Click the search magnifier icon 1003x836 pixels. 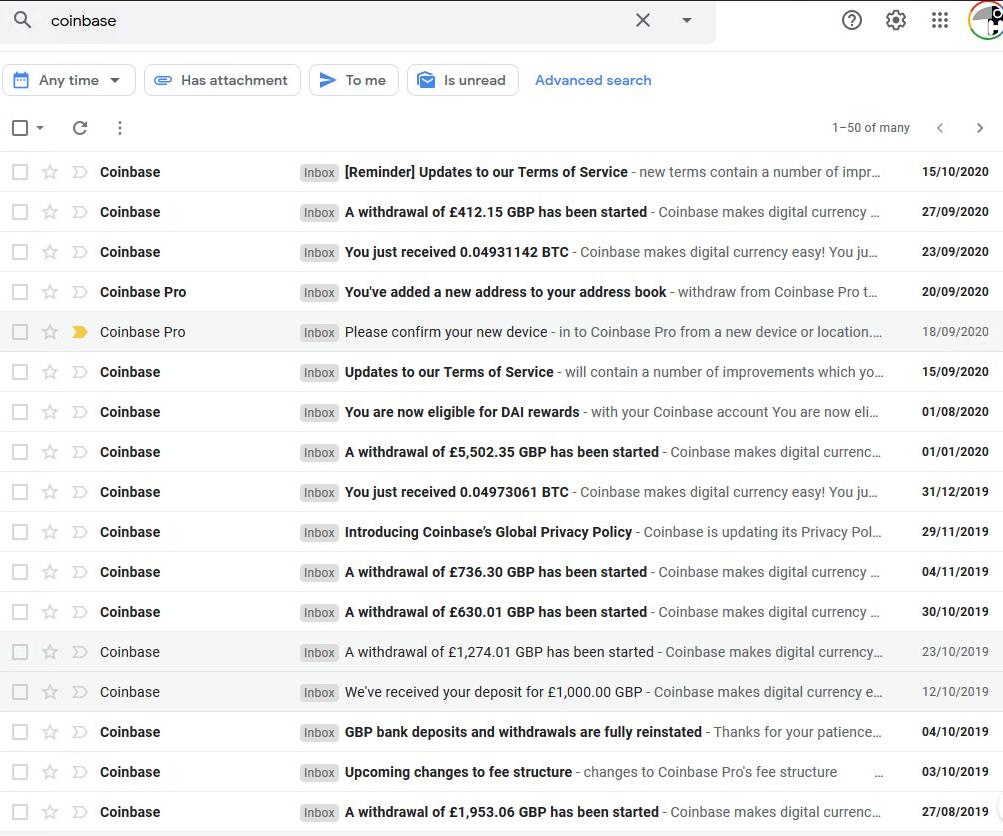[22, 20]
